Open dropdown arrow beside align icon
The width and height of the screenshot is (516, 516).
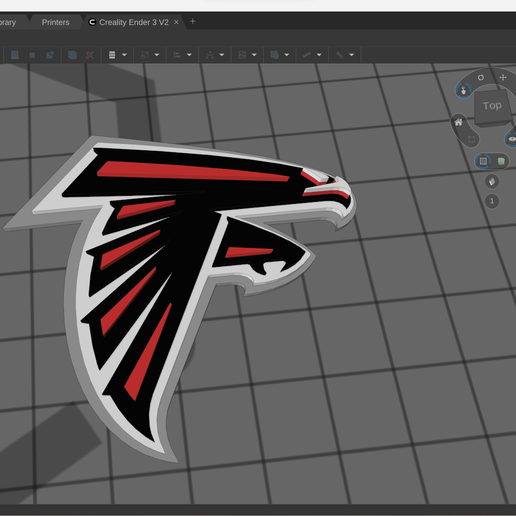pos(189,55)
